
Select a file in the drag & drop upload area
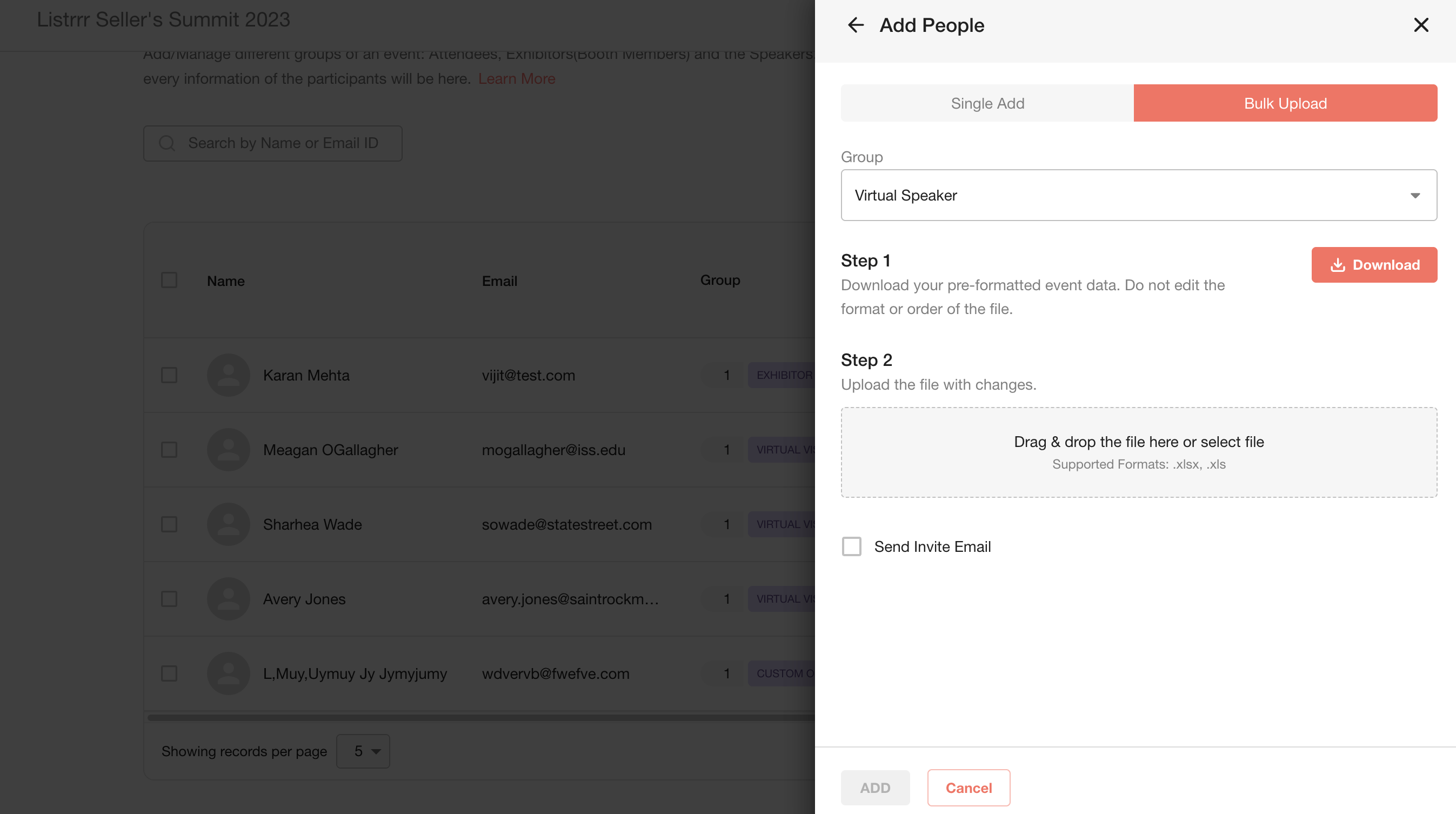tap(1139, 452)
